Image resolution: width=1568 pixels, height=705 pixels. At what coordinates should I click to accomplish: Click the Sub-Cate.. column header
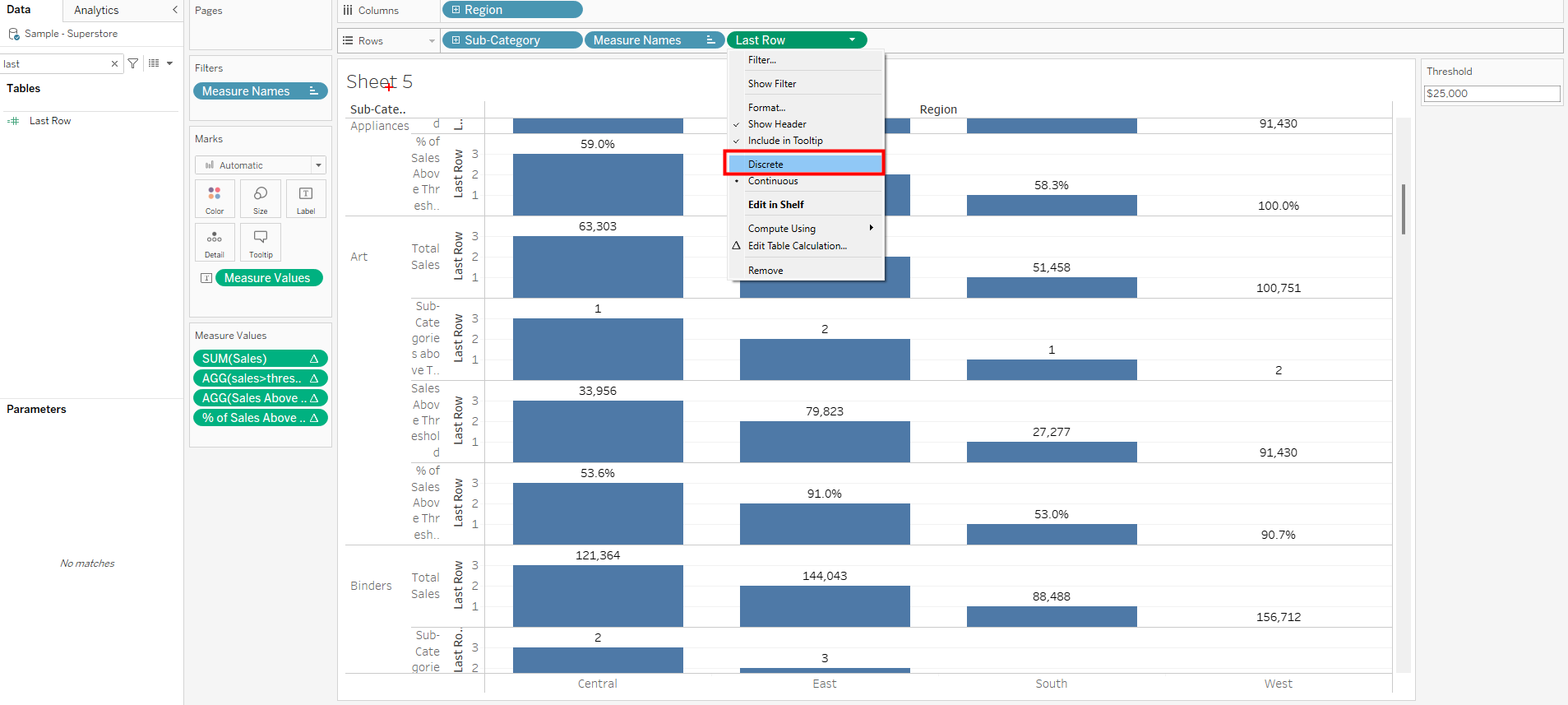click(378, 109)
